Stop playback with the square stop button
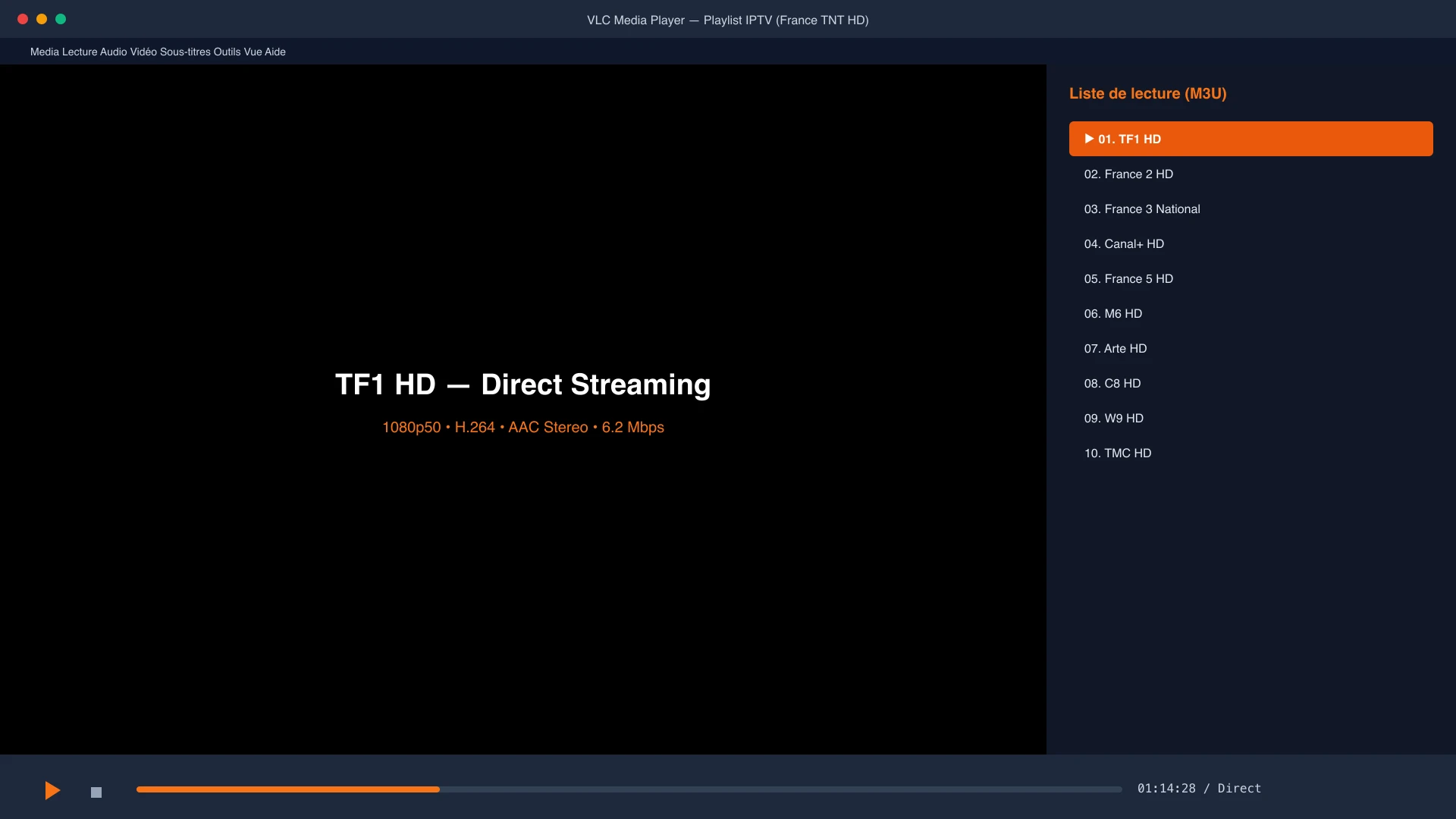 96,792
